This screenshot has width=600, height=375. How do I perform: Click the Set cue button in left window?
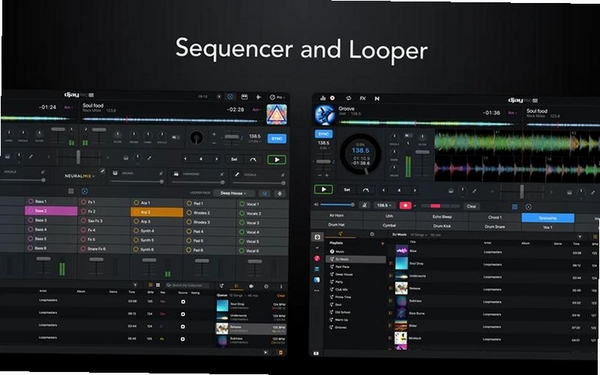click(x=234, y=159)
